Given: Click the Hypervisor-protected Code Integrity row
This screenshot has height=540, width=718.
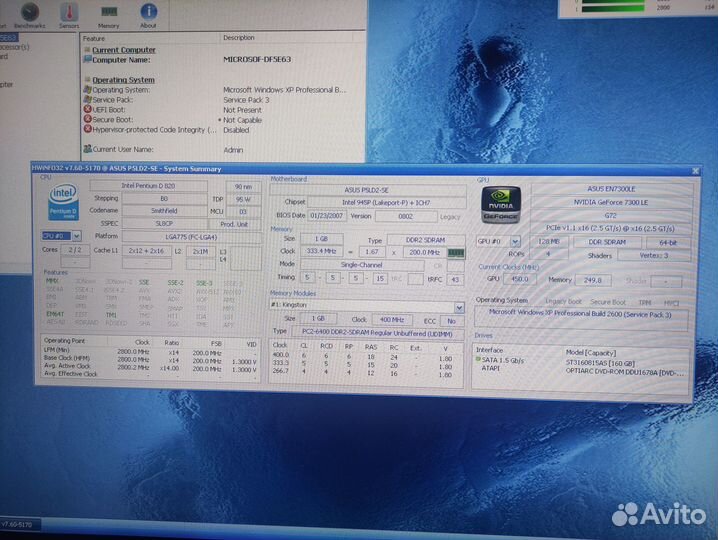Looking at the screenshot, I should pos(155,129).
